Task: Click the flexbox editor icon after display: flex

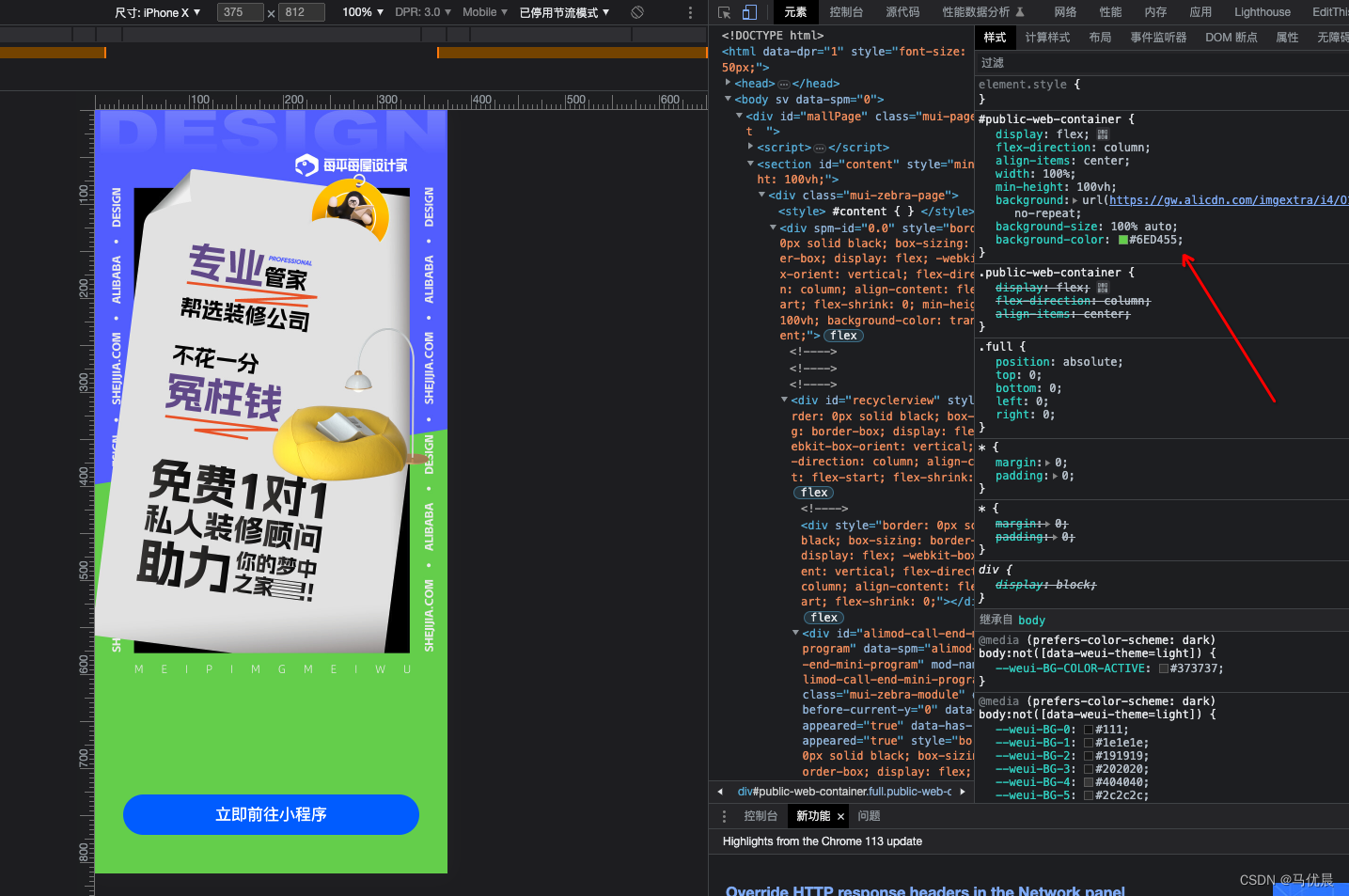Action: (1103, 134)
